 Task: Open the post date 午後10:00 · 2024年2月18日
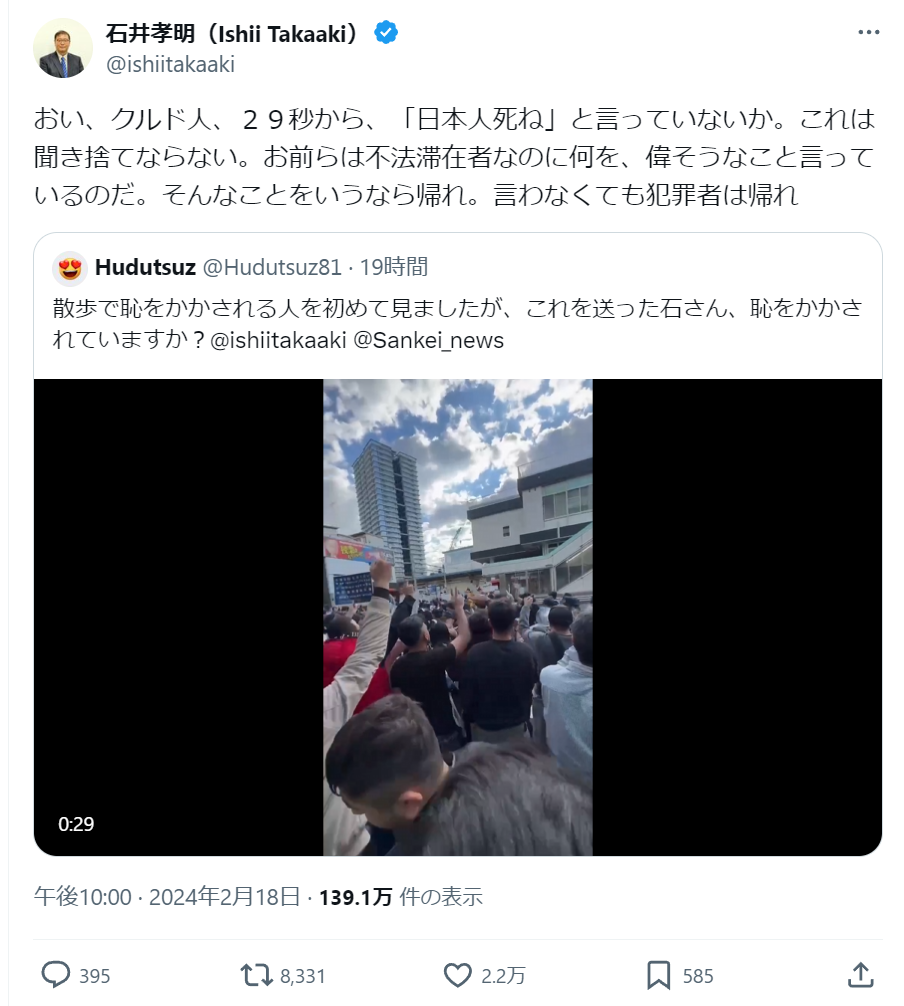click(167, 896)
